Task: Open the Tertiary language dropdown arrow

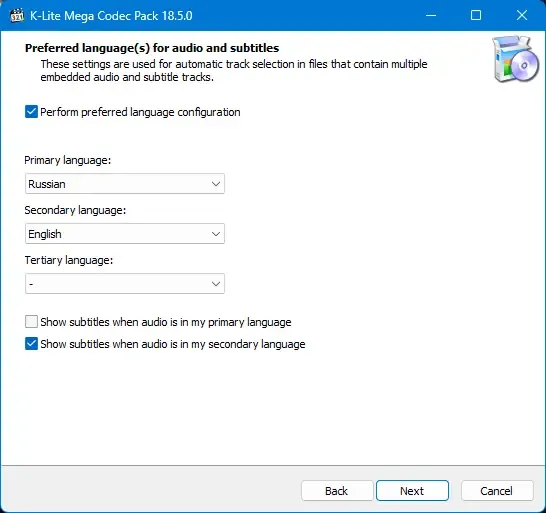Action: (216, 284)
